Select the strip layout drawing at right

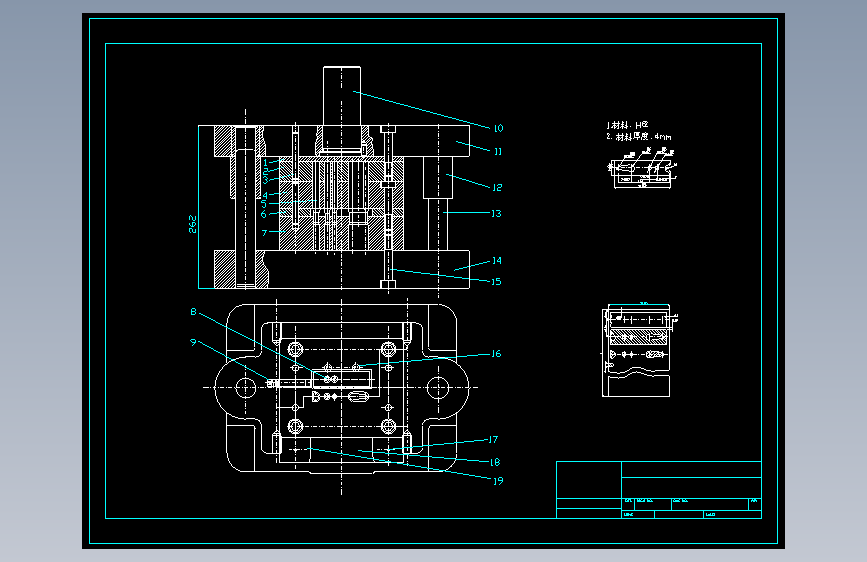tap(640, 350)
